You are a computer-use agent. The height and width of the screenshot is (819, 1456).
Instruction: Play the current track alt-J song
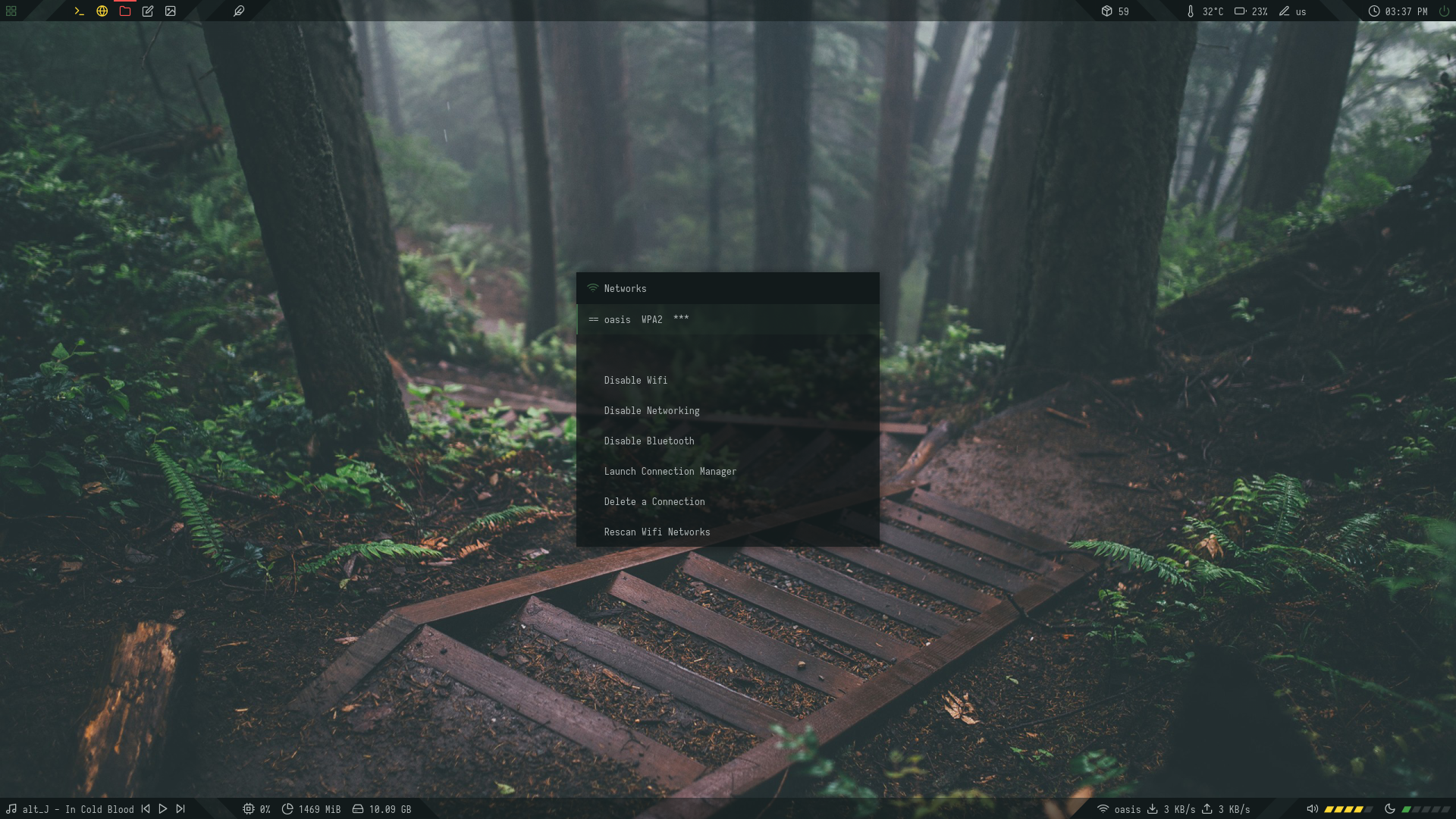[x=163, y=809]
